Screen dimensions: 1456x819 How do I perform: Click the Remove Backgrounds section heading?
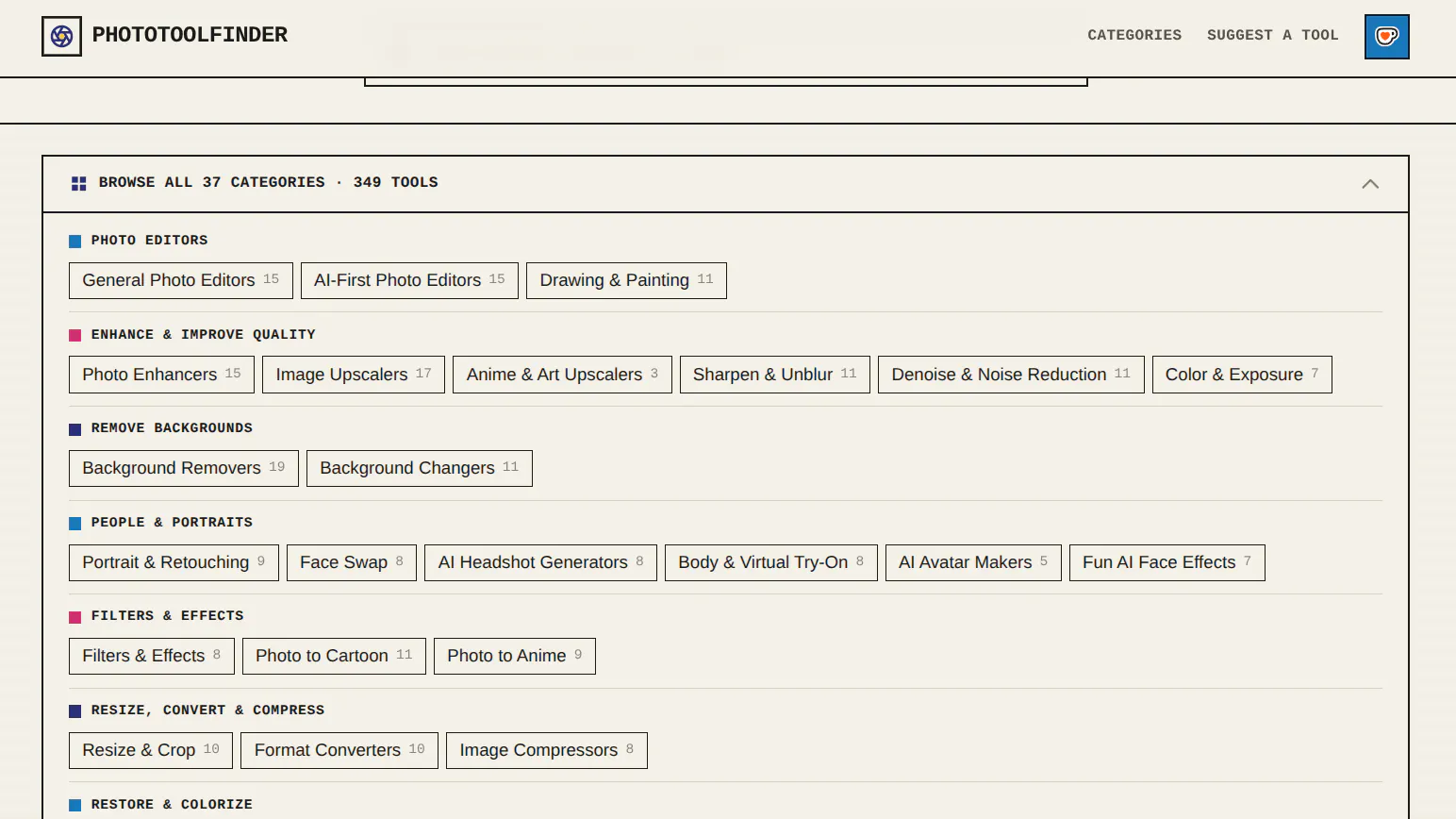(x=172, y=428)
